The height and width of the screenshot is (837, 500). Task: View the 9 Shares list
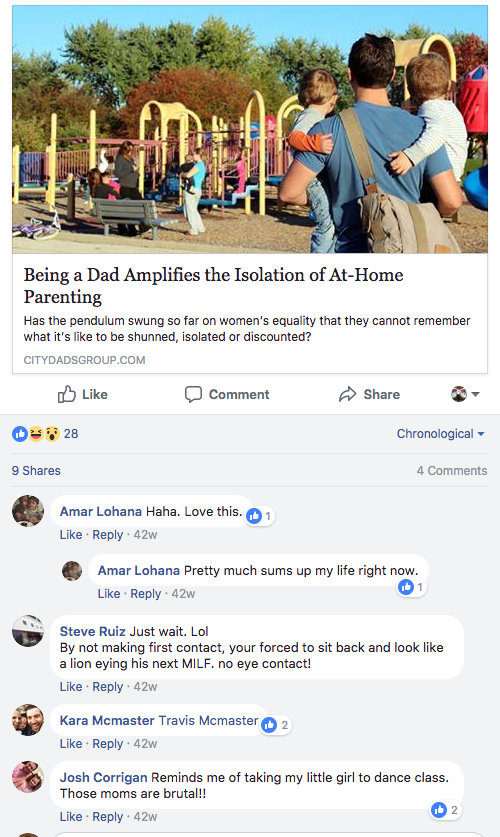click(36, 471)
